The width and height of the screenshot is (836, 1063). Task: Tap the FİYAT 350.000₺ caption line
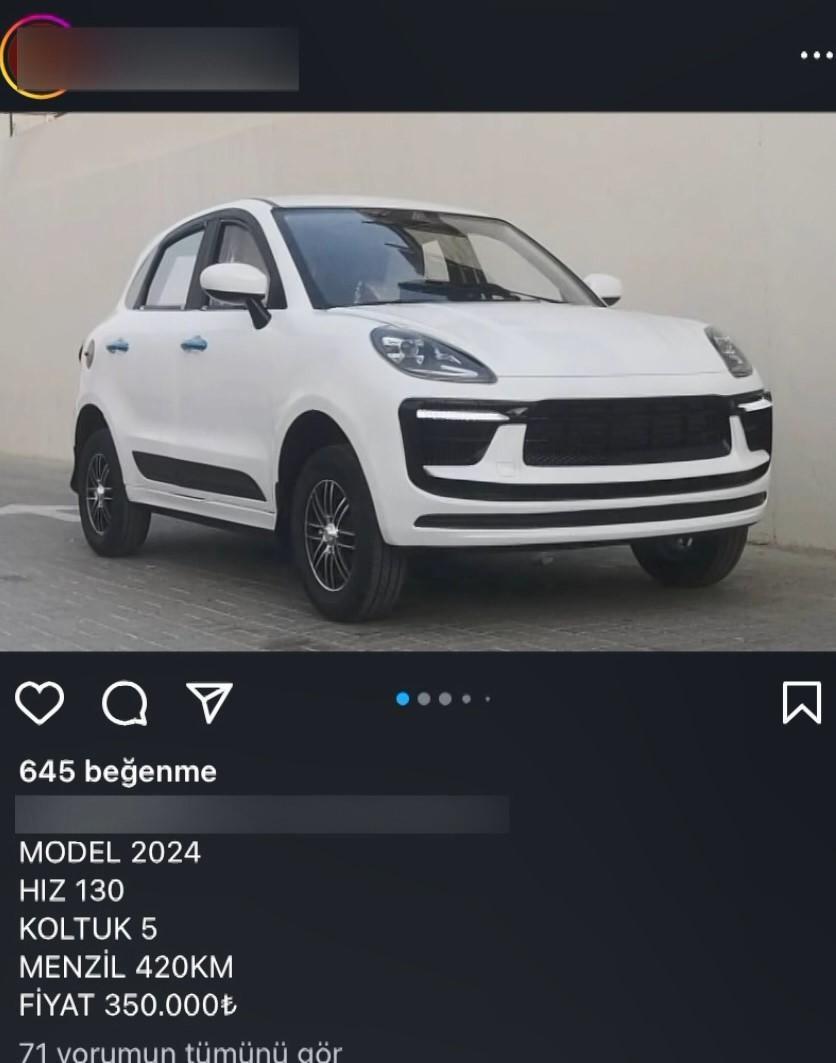tap(128, 1005)
